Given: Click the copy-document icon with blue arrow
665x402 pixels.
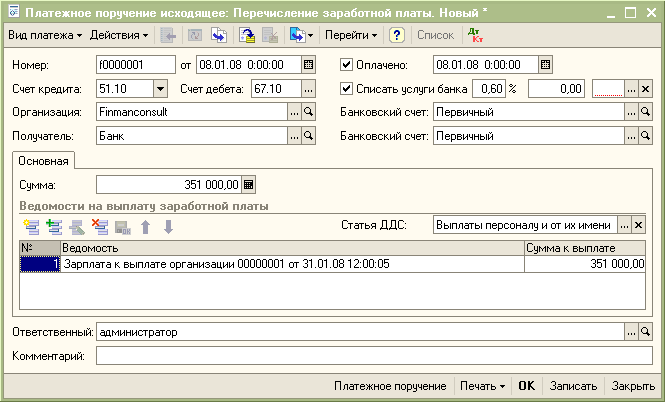Looking at the screenshot, I should [x=219, y=36].
